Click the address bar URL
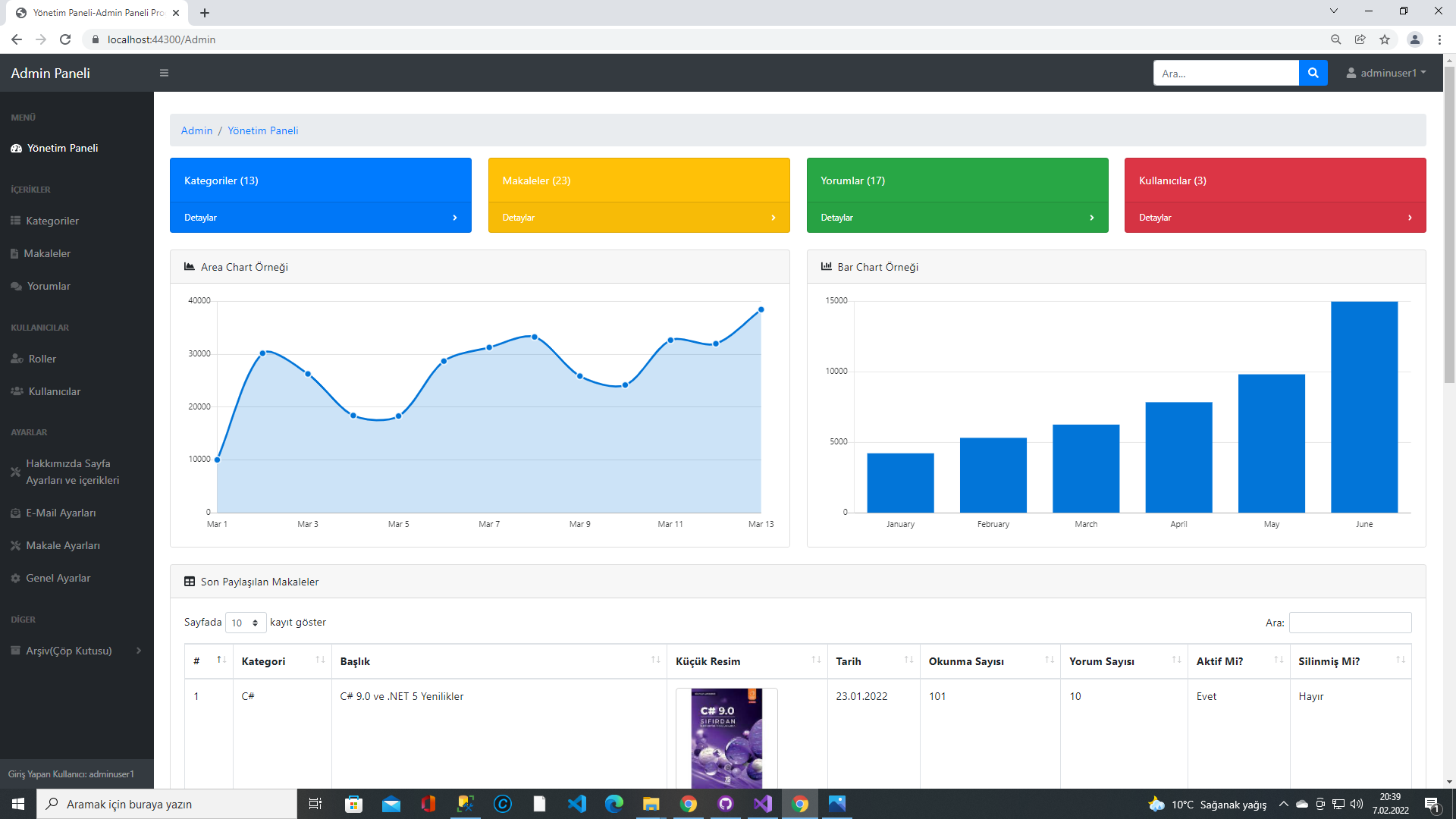Image resolution: width=1456 pixels, height=819 pixels. point(161,39)
